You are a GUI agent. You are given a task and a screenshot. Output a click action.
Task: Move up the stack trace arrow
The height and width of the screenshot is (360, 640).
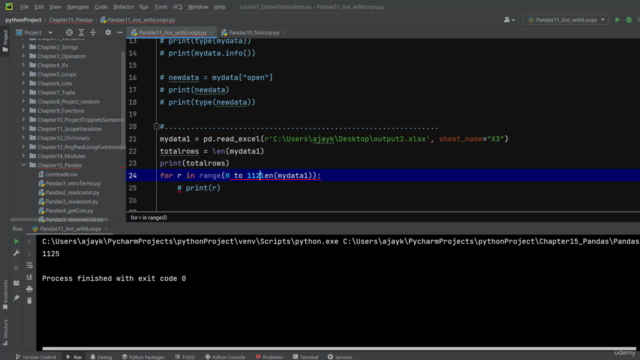point(29,241)
